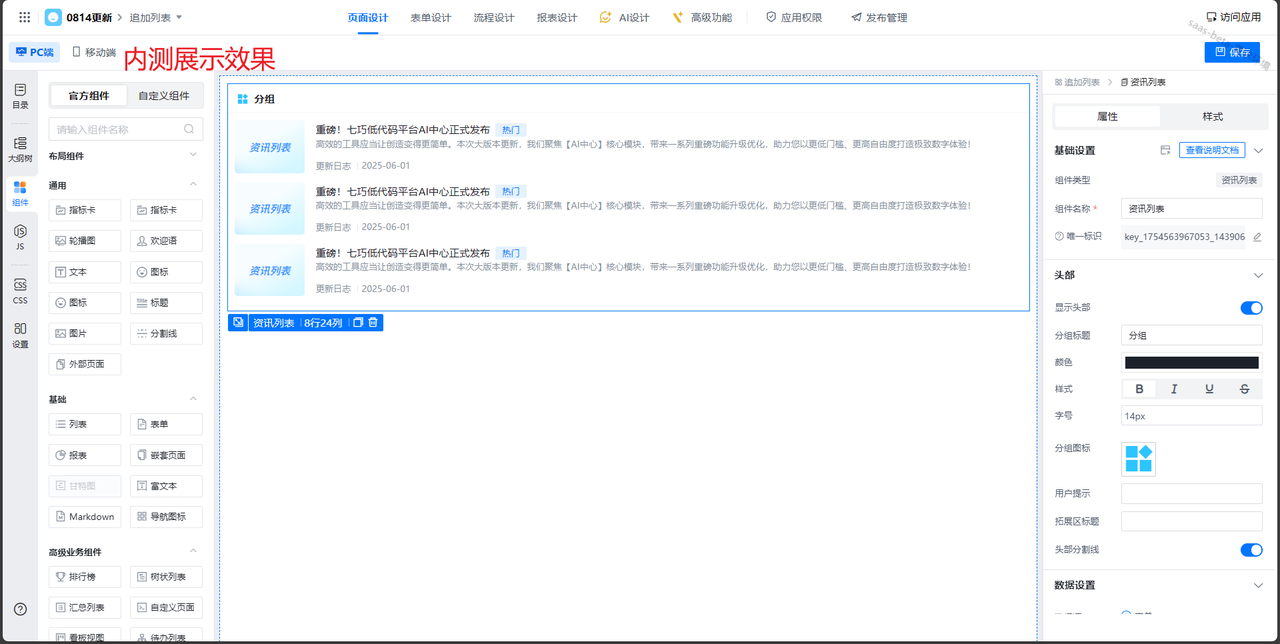Screen dimensions: 1280x644
Task: Click the edit pencil beside 唯一标识
Action: [1257, 237]
